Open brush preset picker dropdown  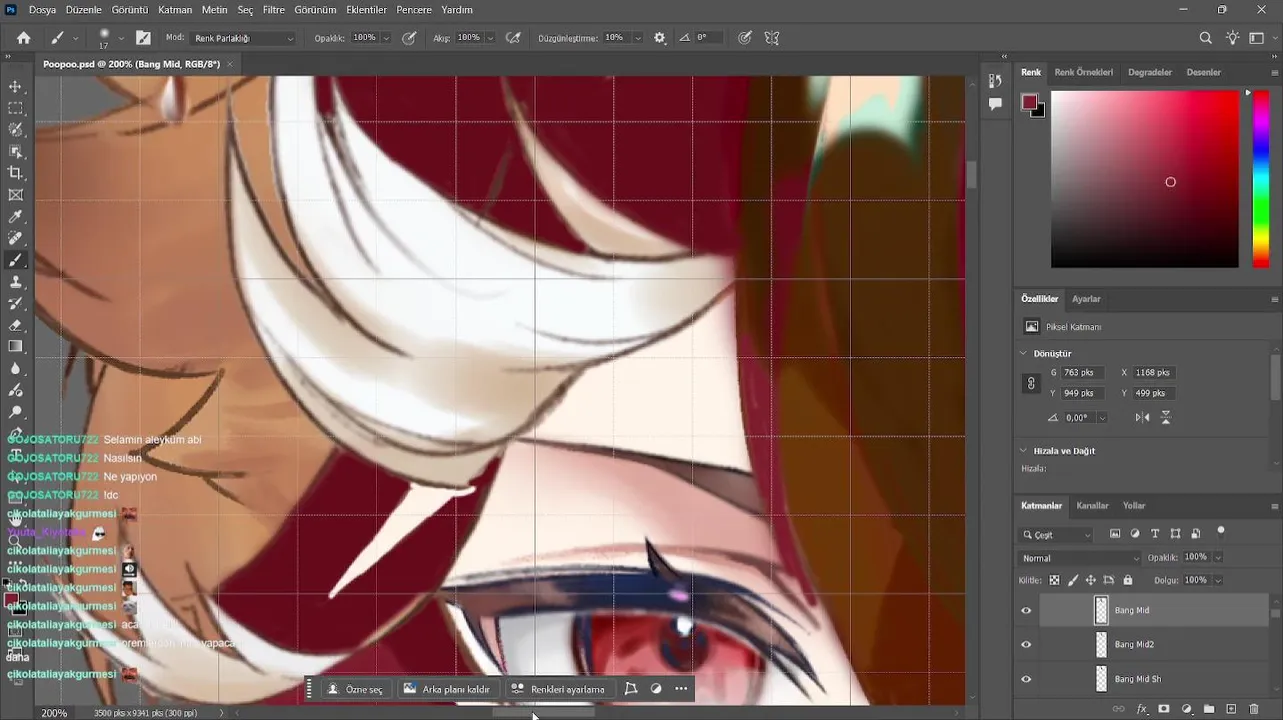click(x=121, y=38)
